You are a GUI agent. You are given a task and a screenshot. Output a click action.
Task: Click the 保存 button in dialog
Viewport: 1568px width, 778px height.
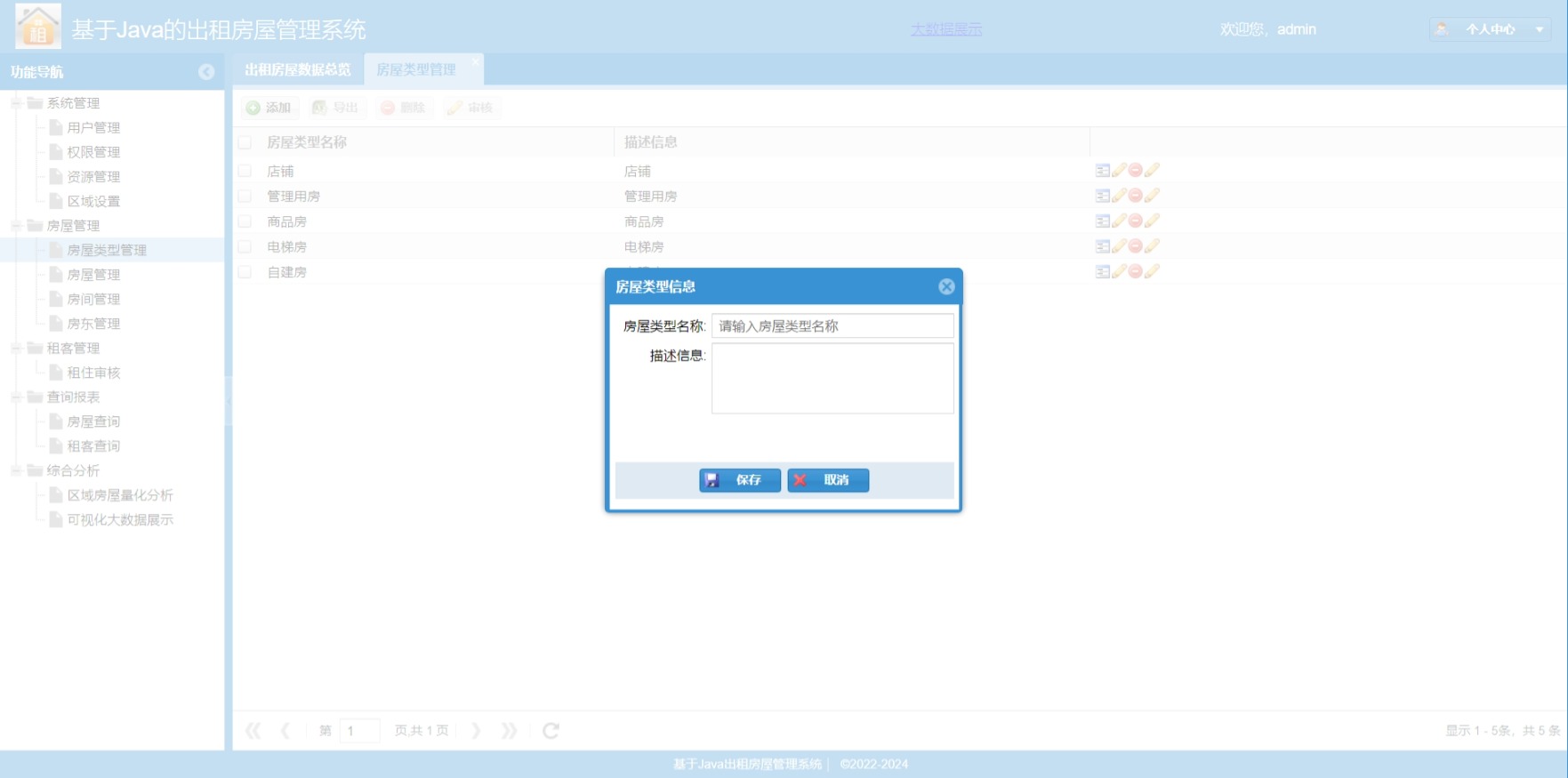[x=740, y=480]
